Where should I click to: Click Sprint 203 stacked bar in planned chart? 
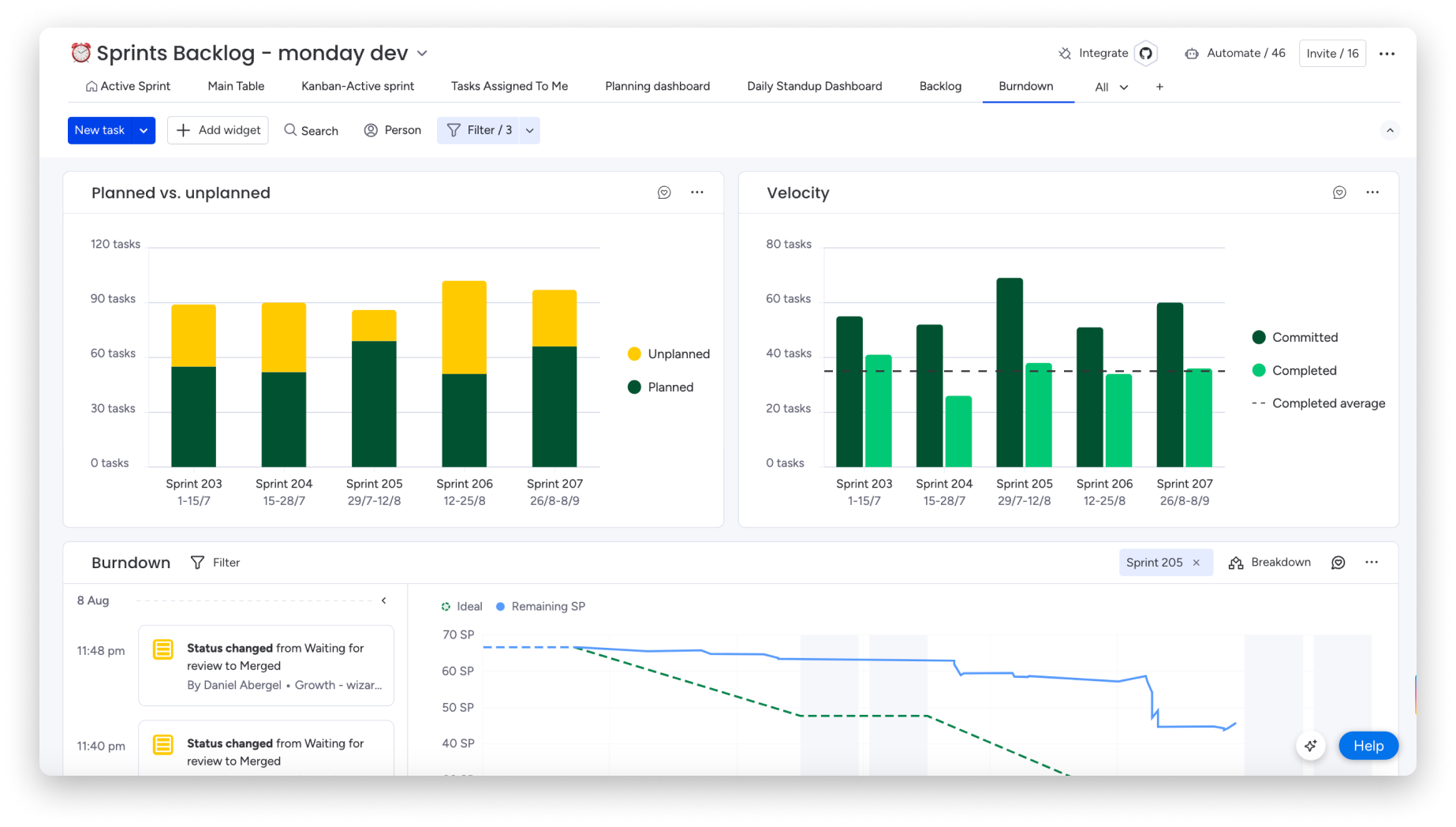193,386
